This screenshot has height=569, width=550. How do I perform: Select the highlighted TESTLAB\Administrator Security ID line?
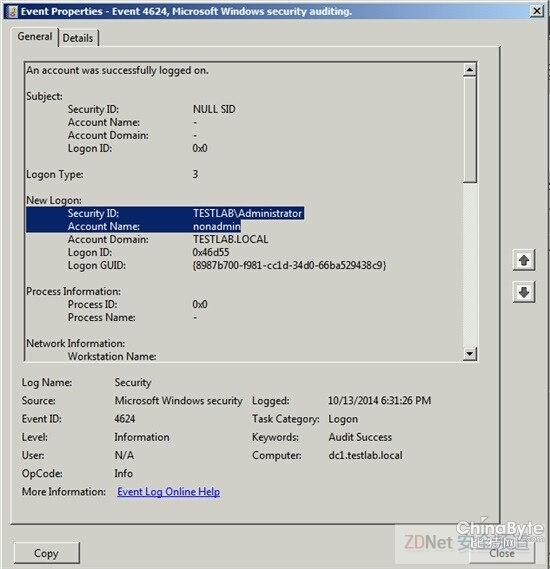pos(165,213)
